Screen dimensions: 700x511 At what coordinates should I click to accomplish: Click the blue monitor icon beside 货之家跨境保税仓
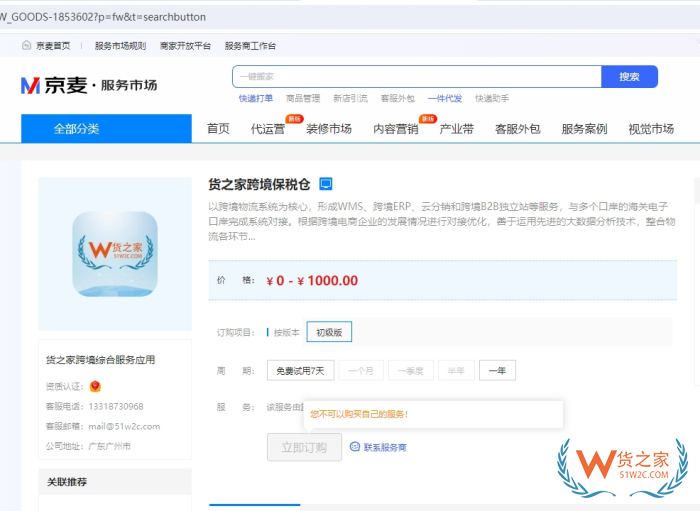(326, 184)
